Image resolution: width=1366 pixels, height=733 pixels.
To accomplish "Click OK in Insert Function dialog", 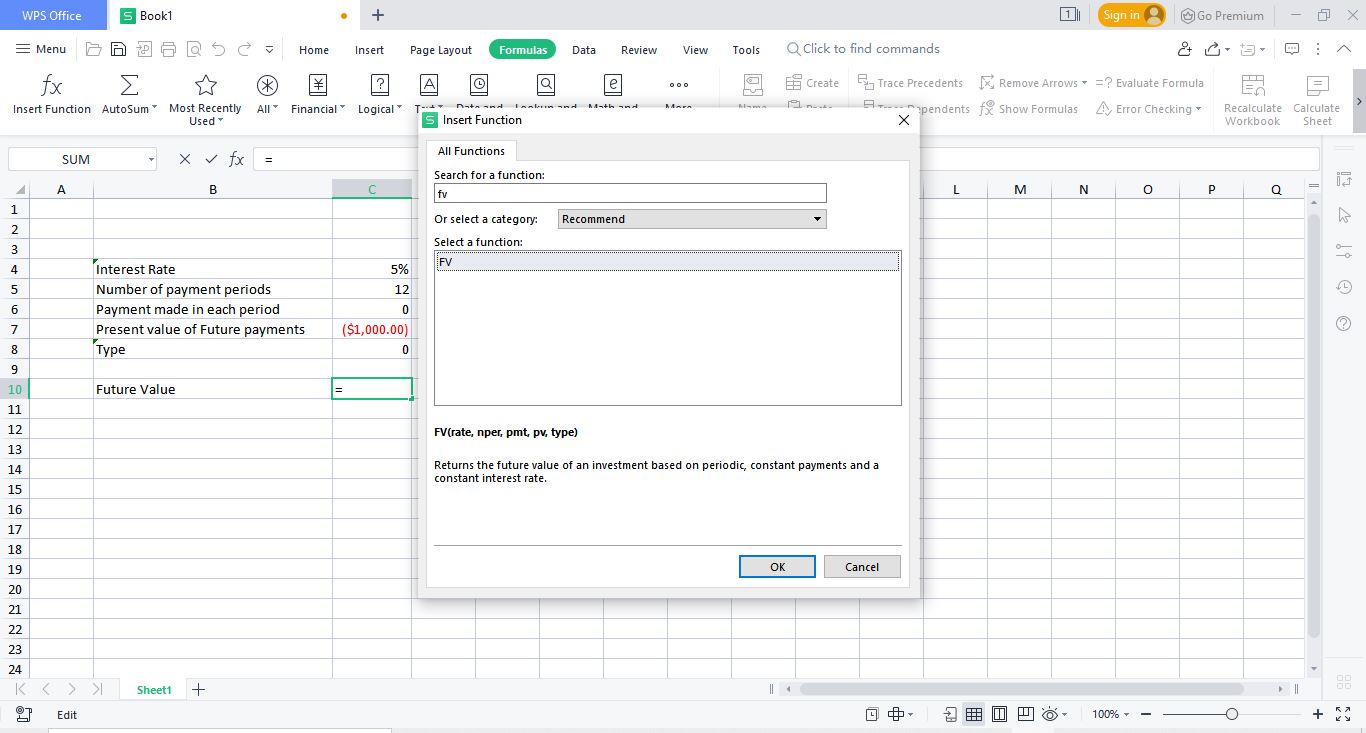I will tap(777, 566).
